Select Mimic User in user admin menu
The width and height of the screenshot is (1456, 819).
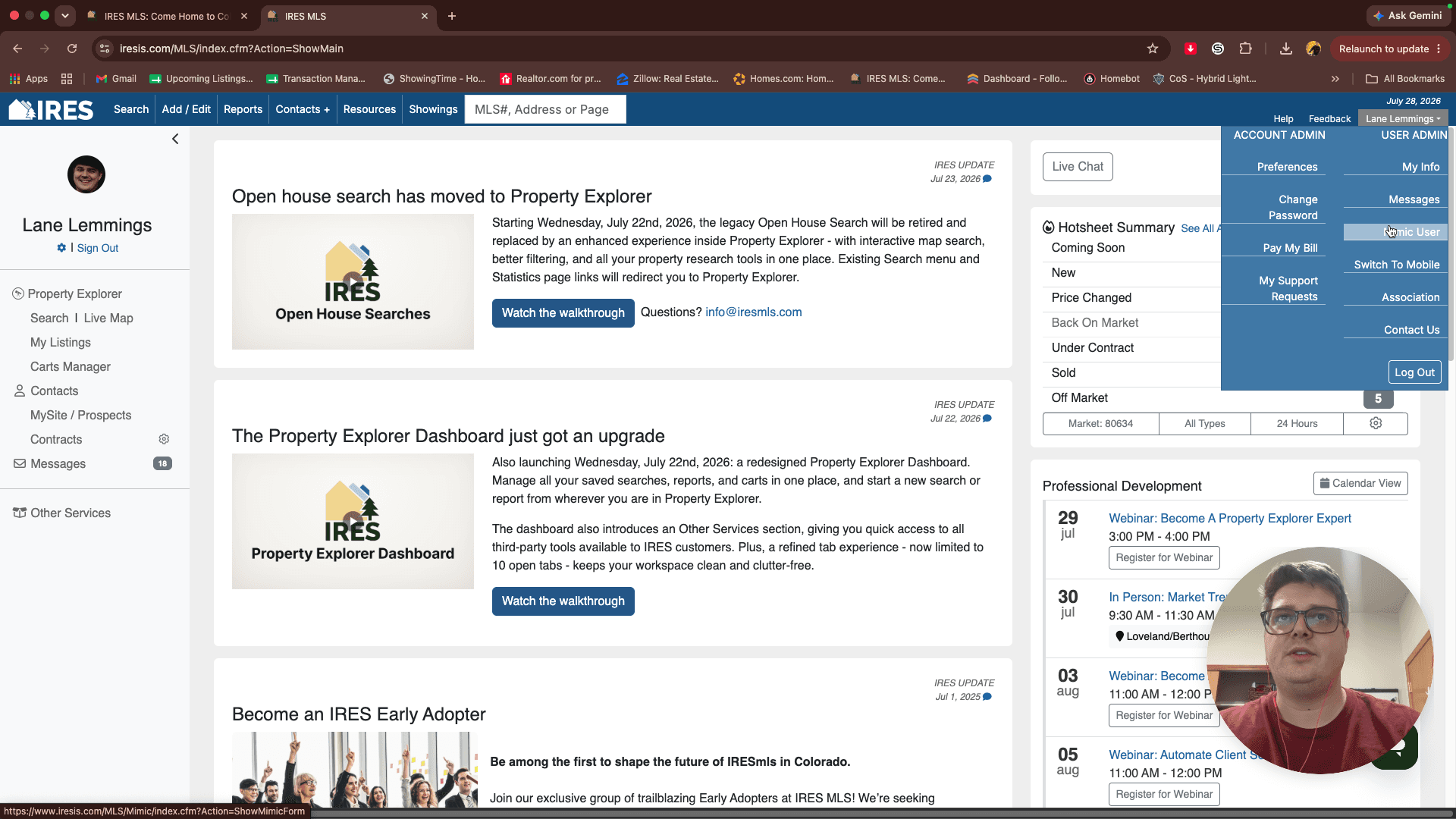pyautogui.click(x=1396, y=232)
